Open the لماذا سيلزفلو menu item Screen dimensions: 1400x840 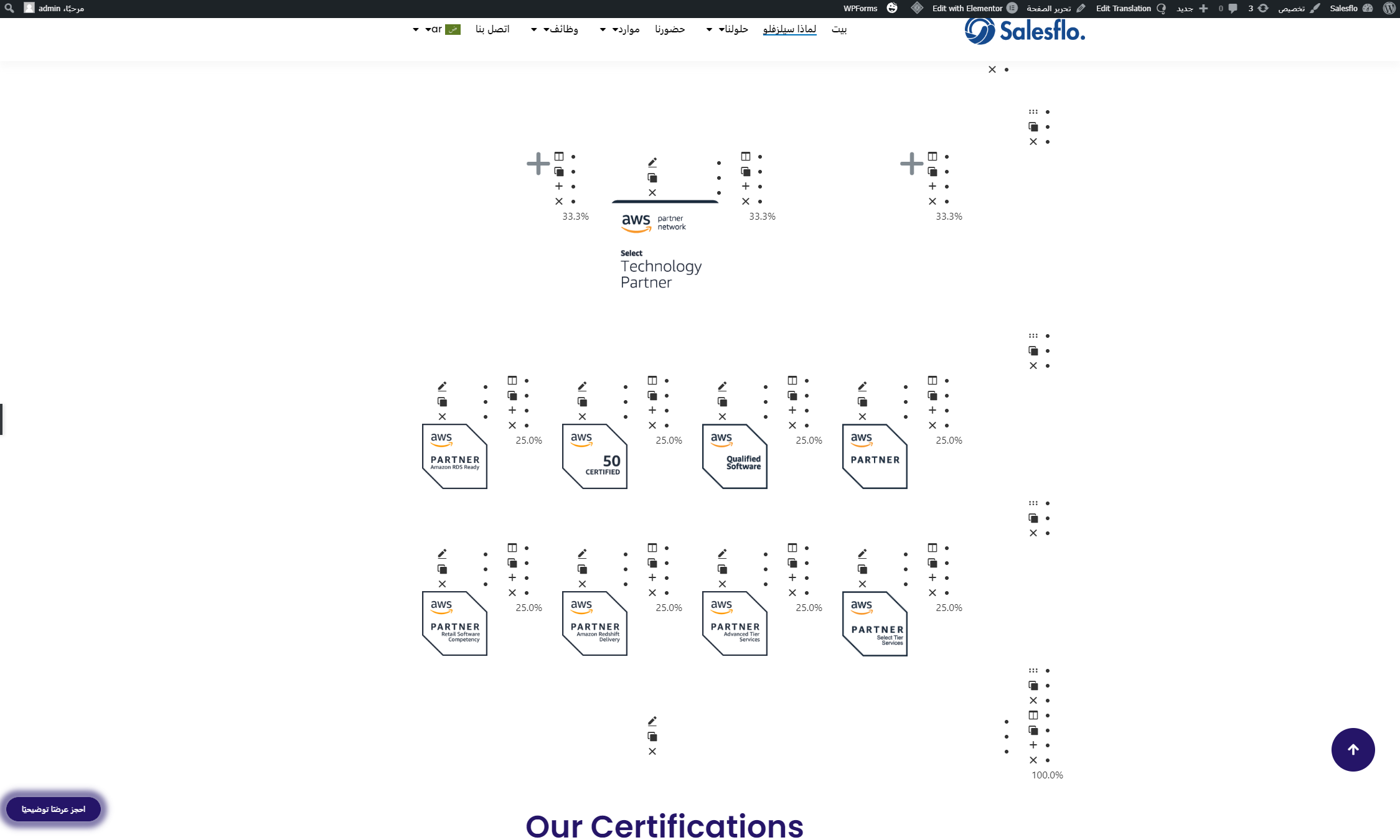click(x=789, y=29)
